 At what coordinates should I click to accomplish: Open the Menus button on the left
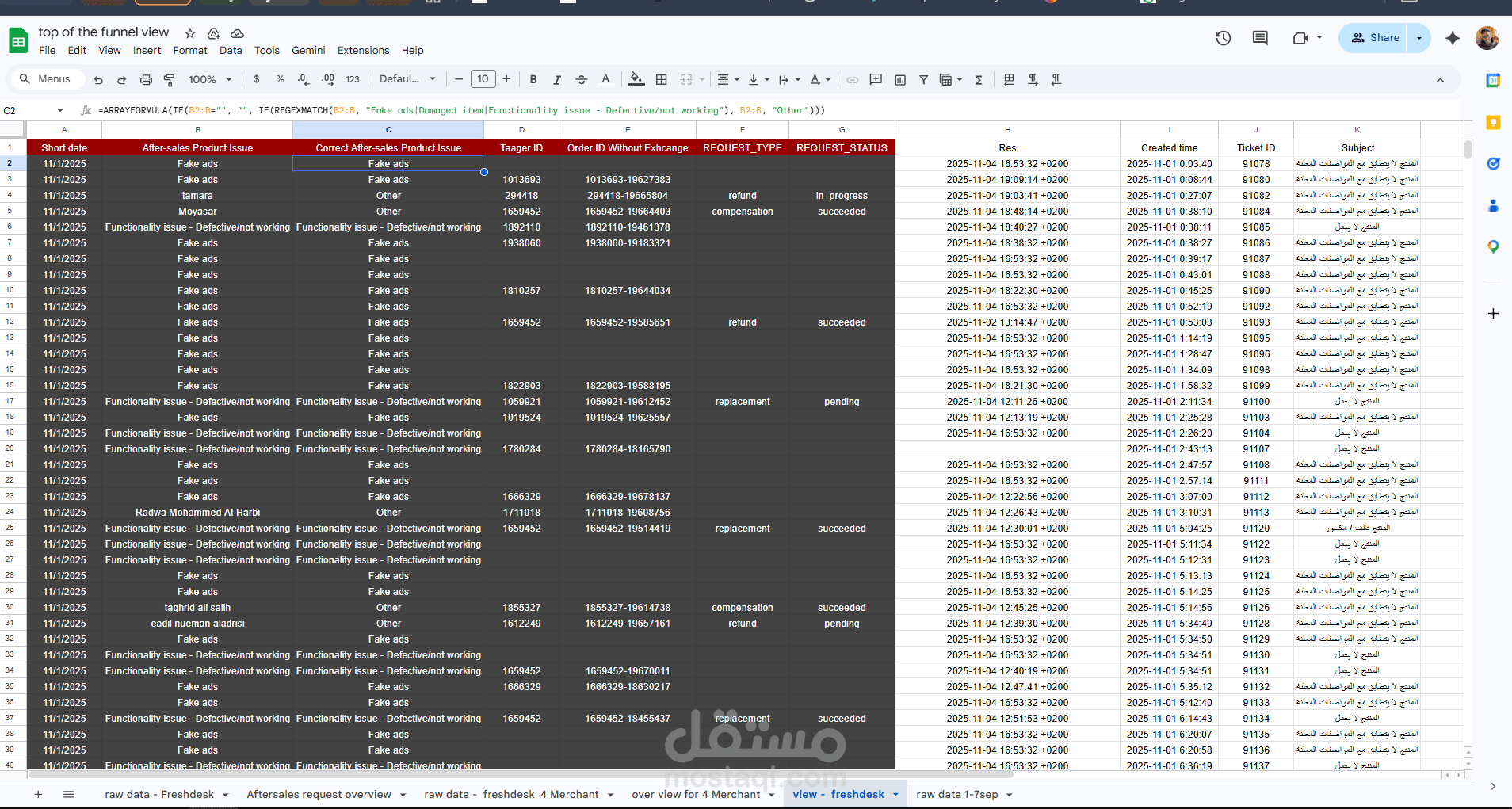pyautogui.click(x=47, y=78)
